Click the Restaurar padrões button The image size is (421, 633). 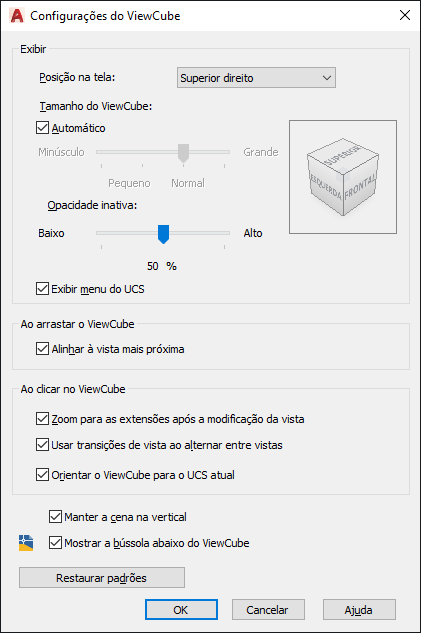(x=102, y=578)
